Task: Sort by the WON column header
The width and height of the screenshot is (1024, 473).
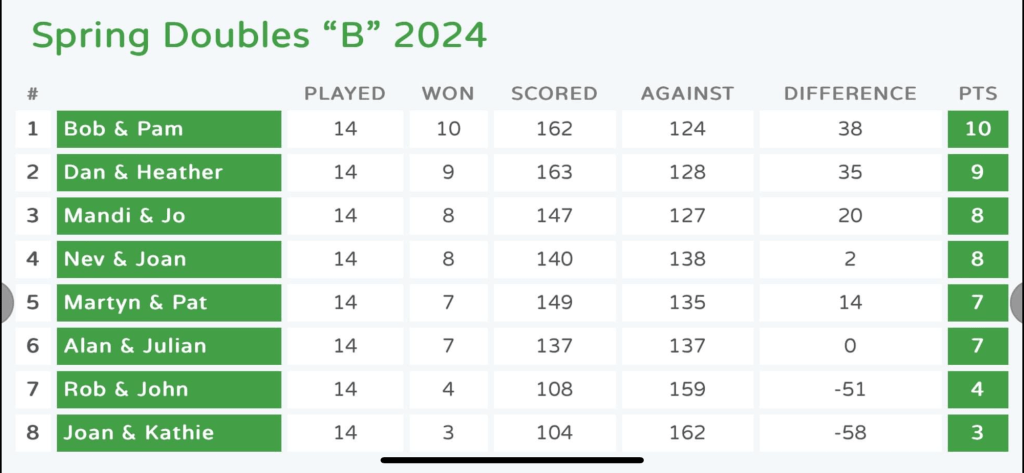Action: [x=448, y=94]
